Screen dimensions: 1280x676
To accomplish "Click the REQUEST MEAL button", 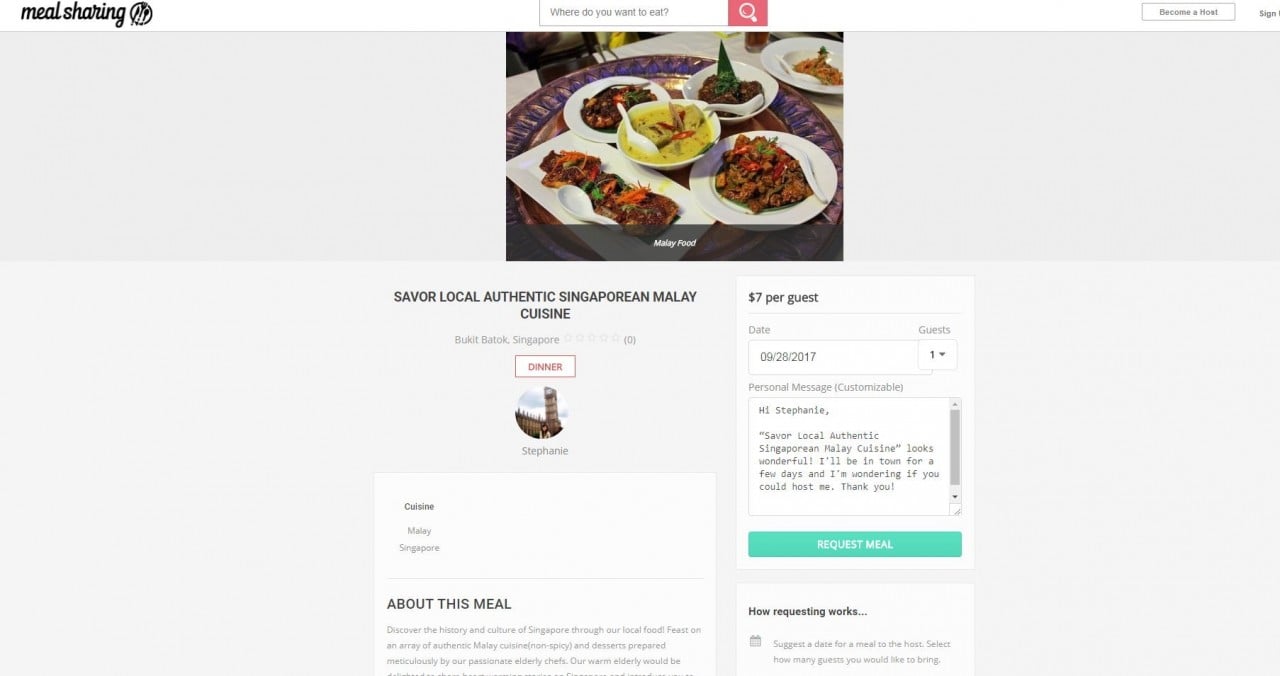I will coord(855,544).
